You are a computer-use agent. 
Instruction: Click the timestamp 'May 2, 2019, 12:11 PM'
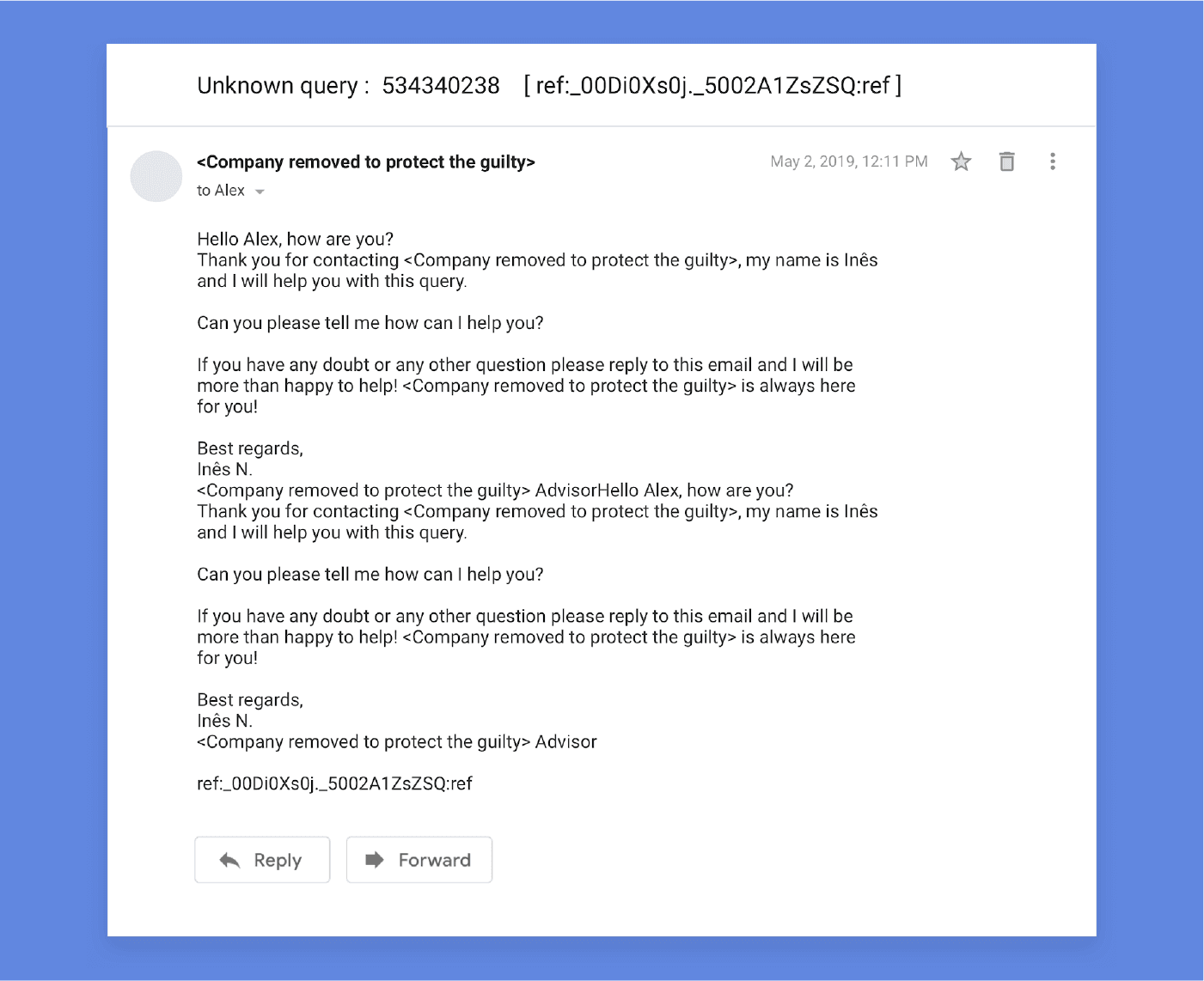(848, 161)
